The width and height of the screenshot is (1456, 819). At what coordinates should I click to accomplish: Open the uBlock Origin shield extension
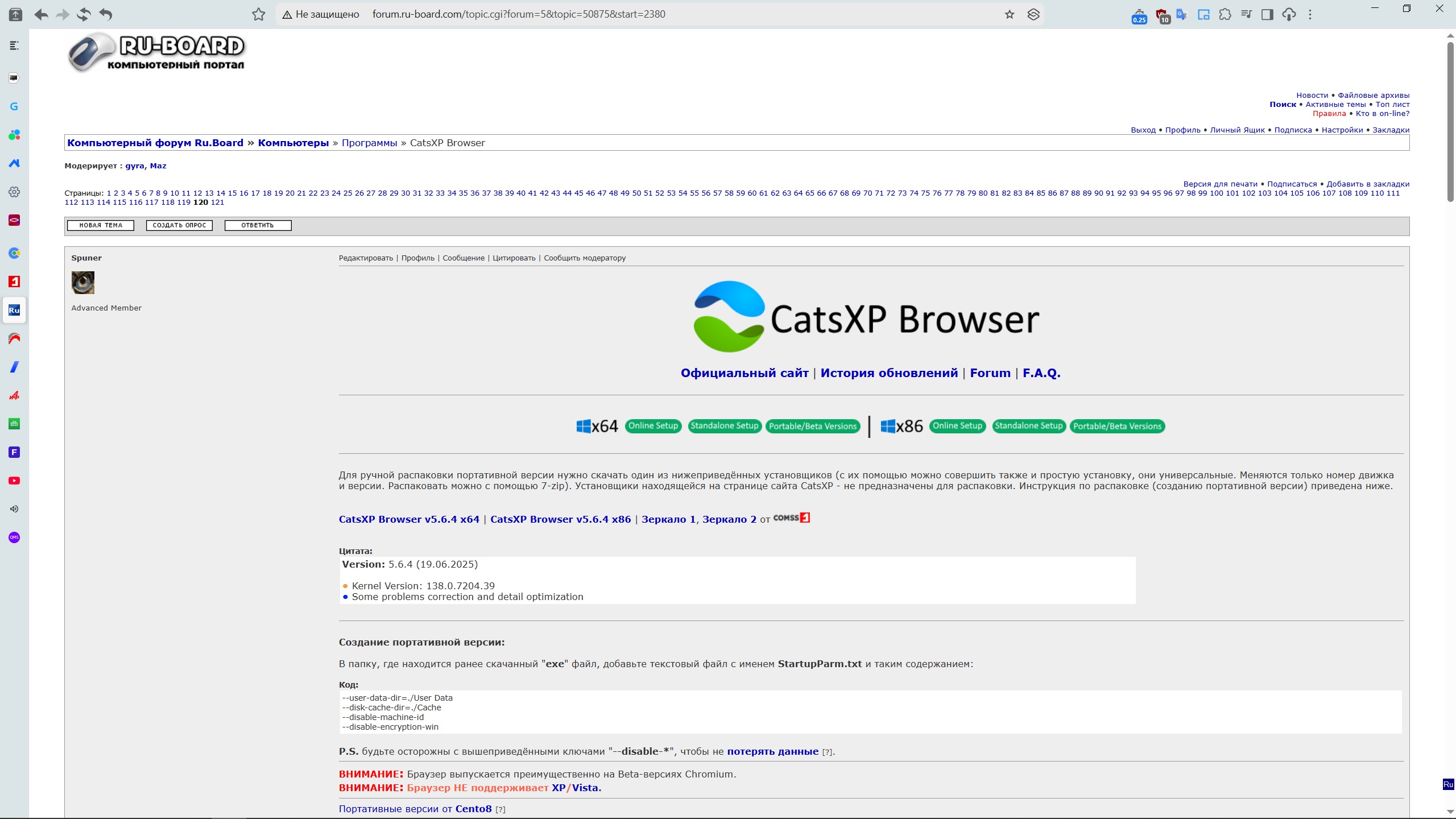point(1162,15)
